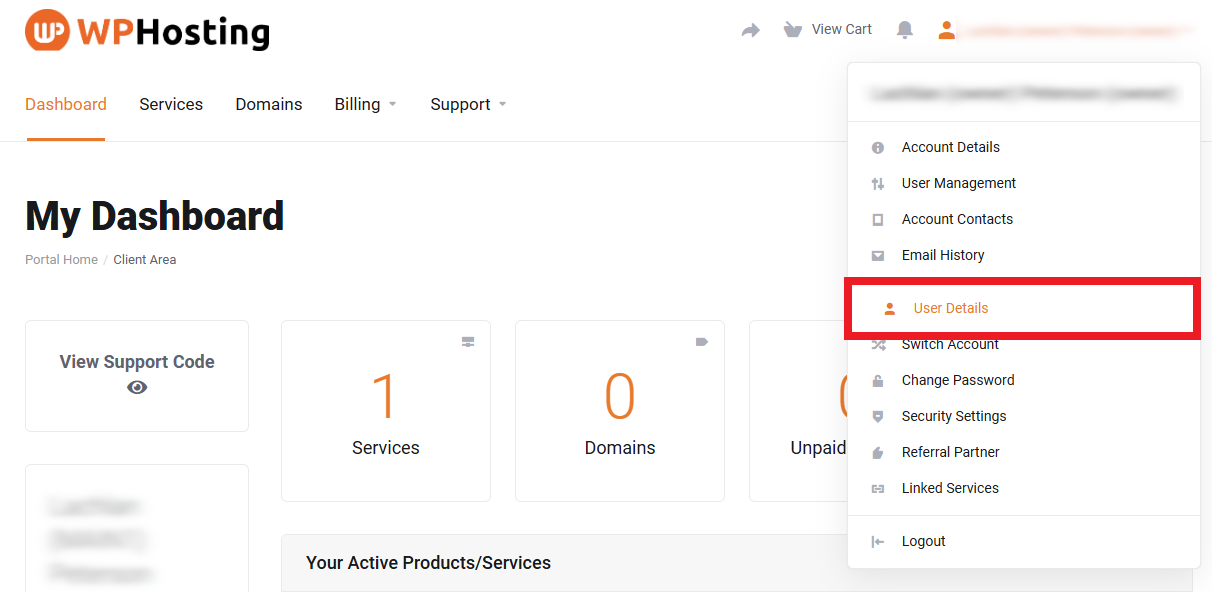The image size is (1212, 592).
Task: Click the cart basket icon
Action: click(793, 30)
